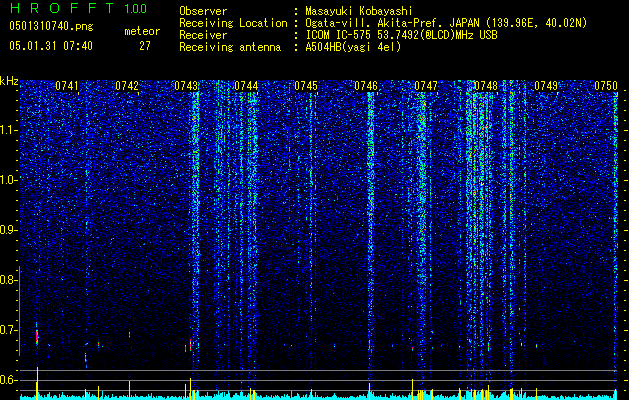Screen dimensions: 629x400
Task: Click the 0742 time marker
Action: coord(127,85)
